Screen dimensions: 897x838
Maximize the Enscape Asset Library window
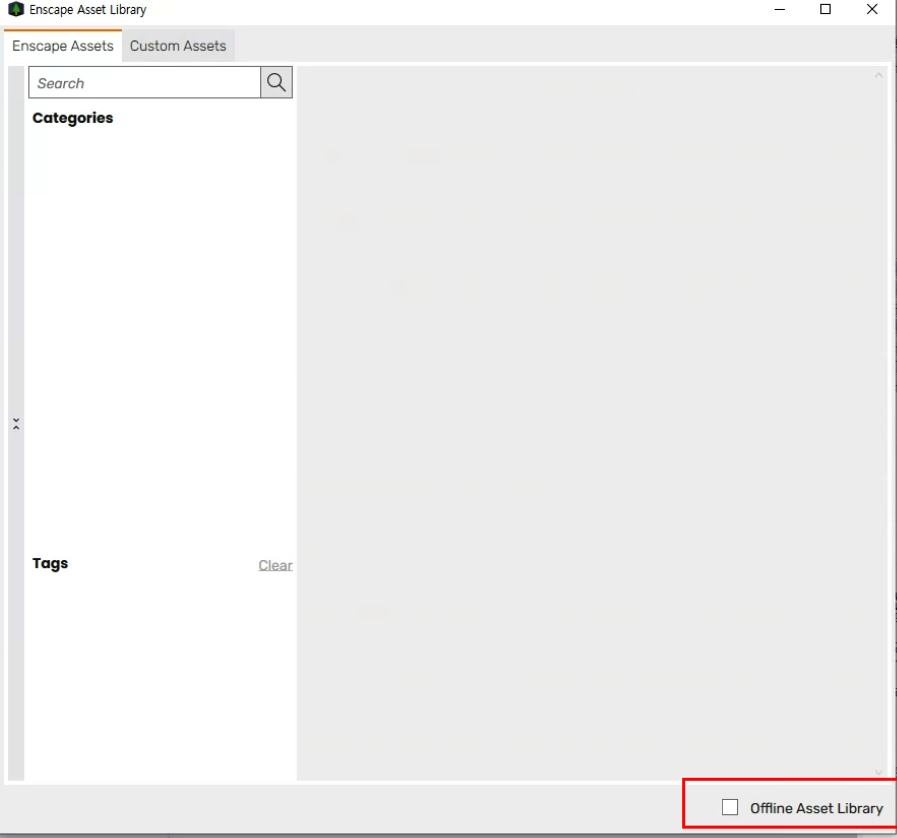(825, 9)
